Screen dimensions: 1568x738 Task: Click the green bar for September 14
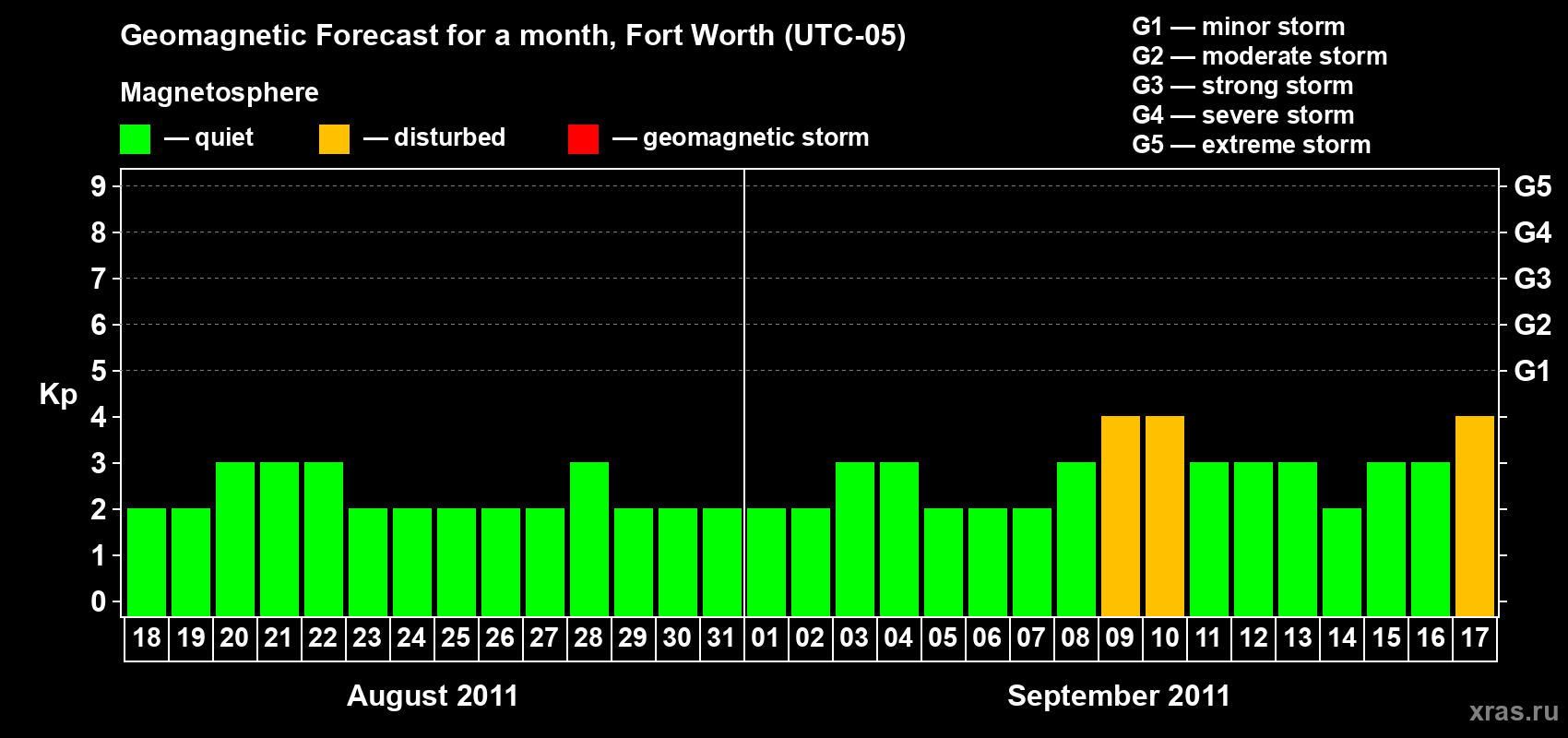[1342, 562]
